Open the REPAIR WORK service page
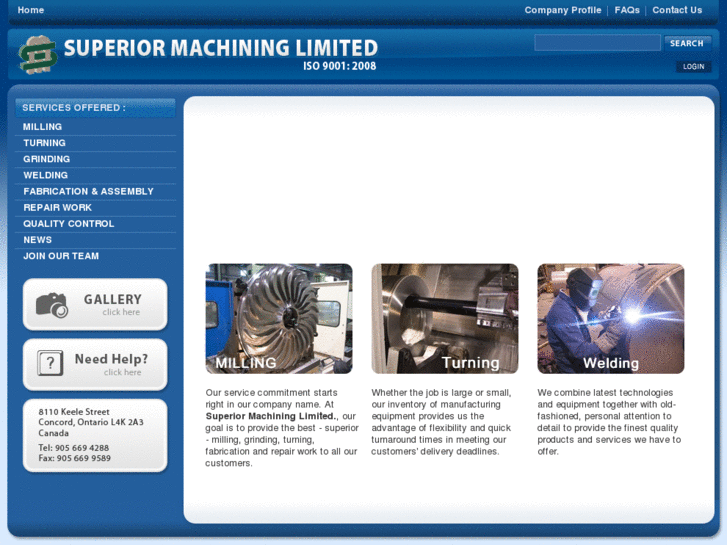Image resolution: width=727 pixels, height=545 pixels. [57, 207]
